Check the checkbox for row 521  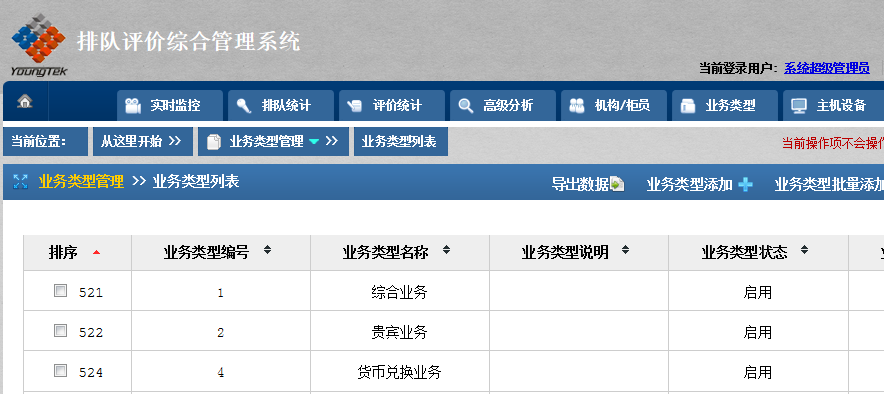(x=60, y=291)
